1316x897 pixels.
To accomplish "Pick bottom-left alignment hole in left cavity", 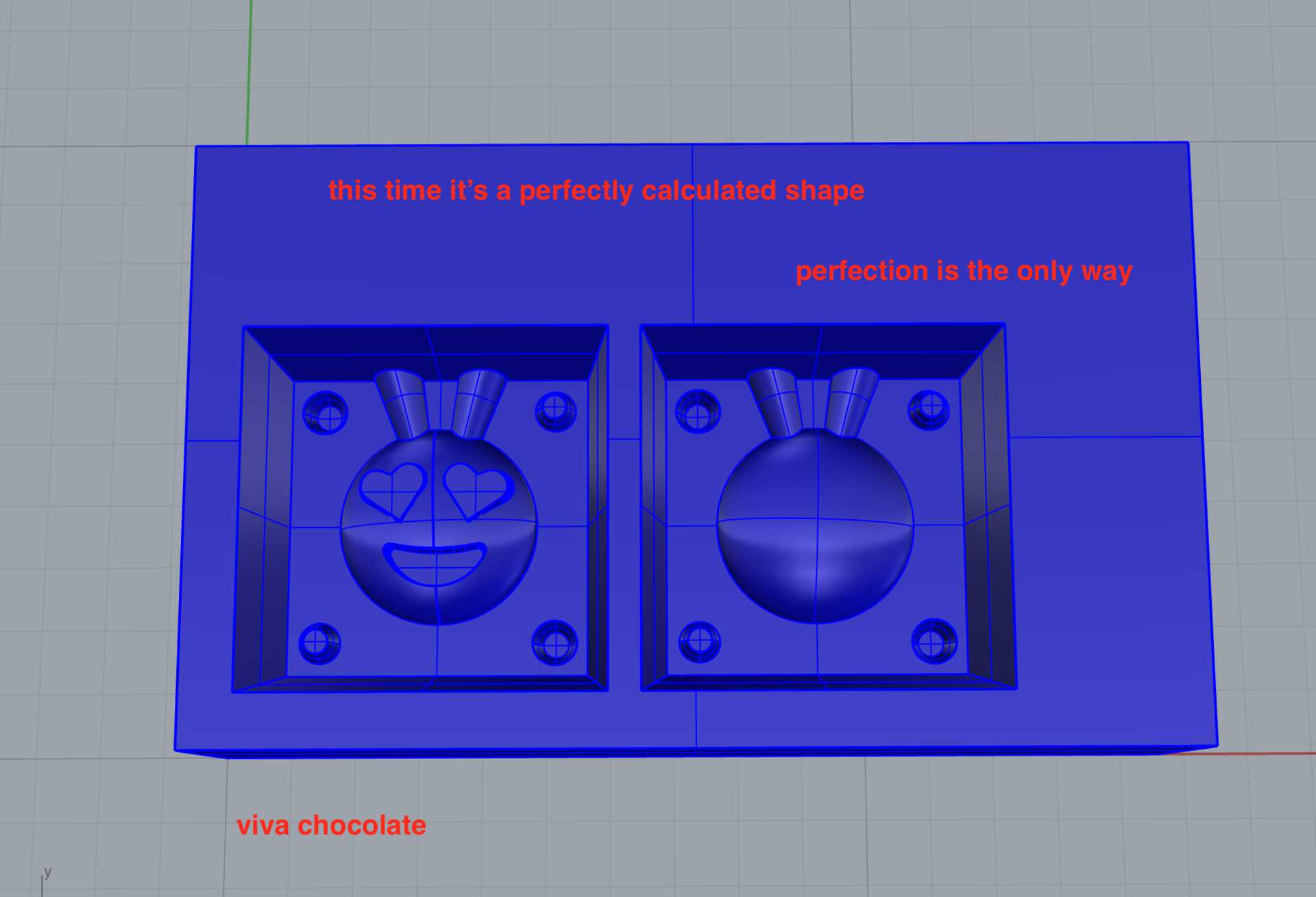I will (319, 643).
